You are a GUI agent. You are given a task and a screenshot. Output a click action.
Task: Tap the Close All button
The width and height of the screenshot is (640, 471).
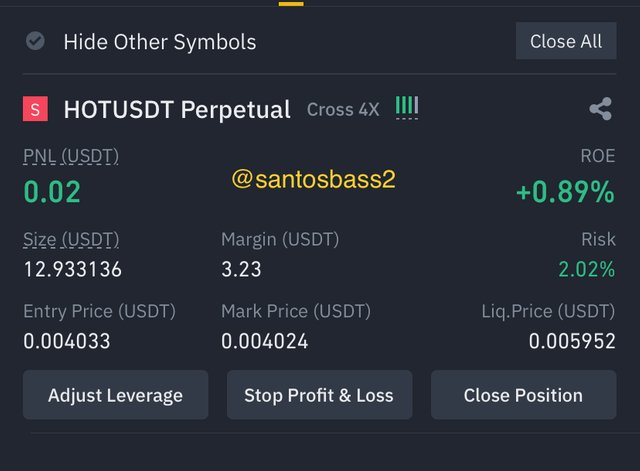[566, 41]
